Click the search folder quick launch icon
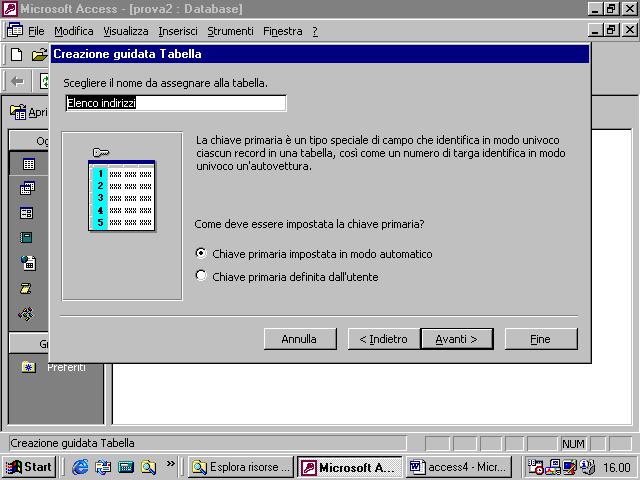The height and width of the screenshot is (480, 640). click(149, 467)
